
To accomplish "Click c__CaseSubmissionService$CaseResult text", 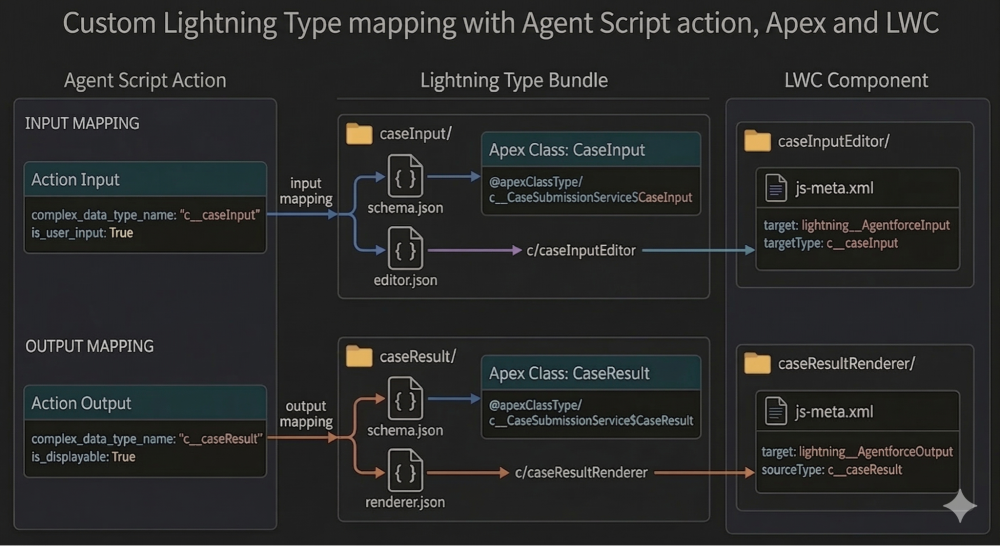I will pyautogui.click(x=591, y=421).
